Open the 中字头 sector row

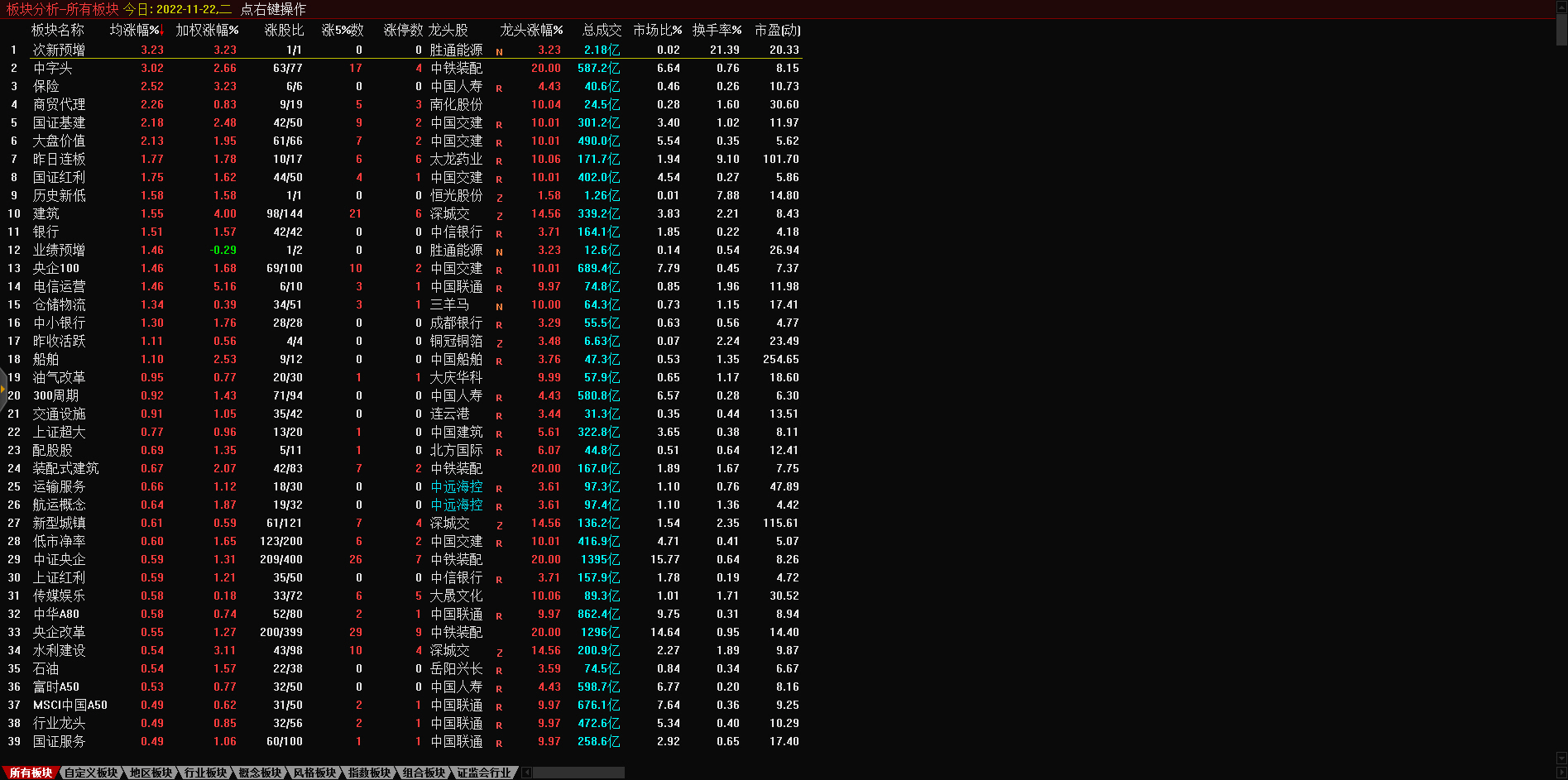coord(52,69)
